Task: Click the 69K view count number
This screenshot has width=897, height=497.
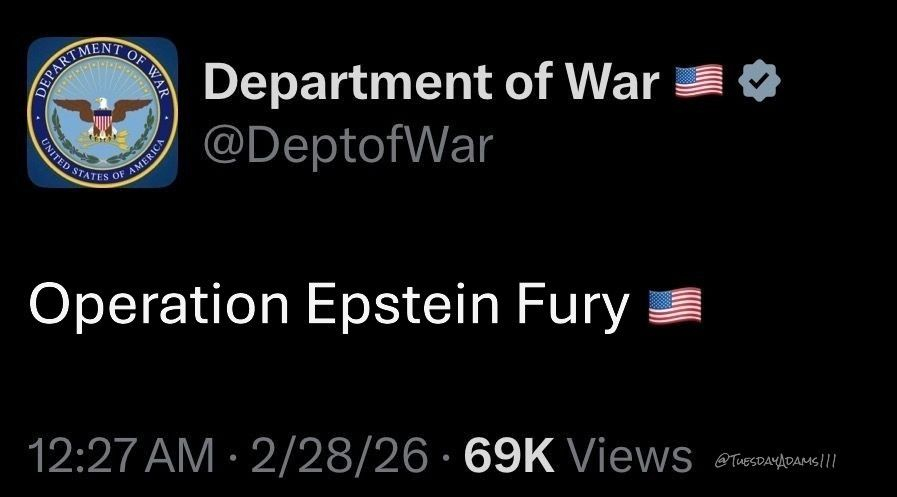Action: coord(509,457)
